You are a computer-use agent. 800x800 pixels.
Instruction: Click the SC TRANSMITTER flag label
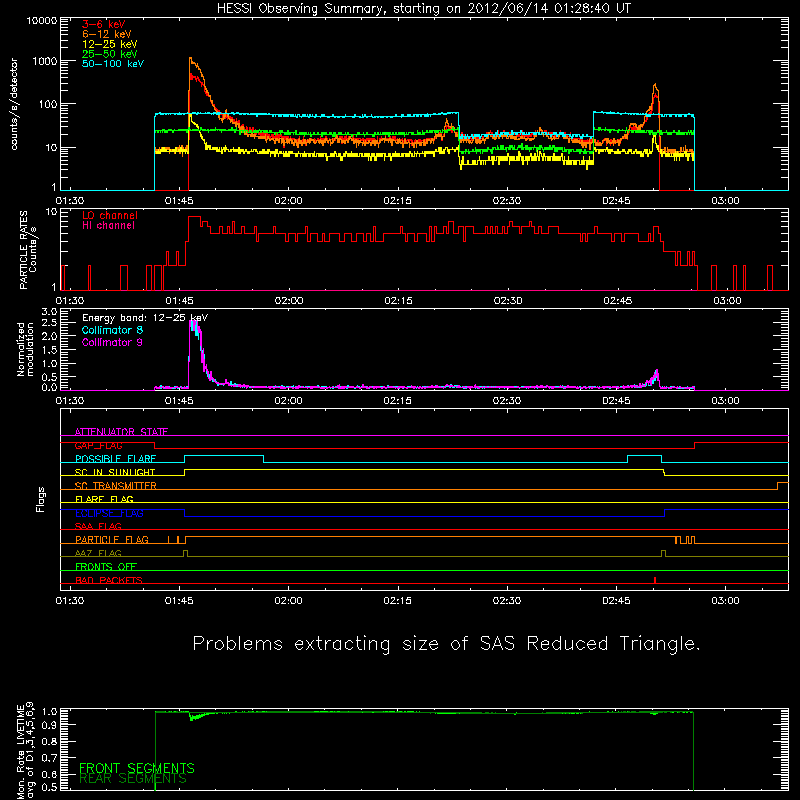coord(116,486)
